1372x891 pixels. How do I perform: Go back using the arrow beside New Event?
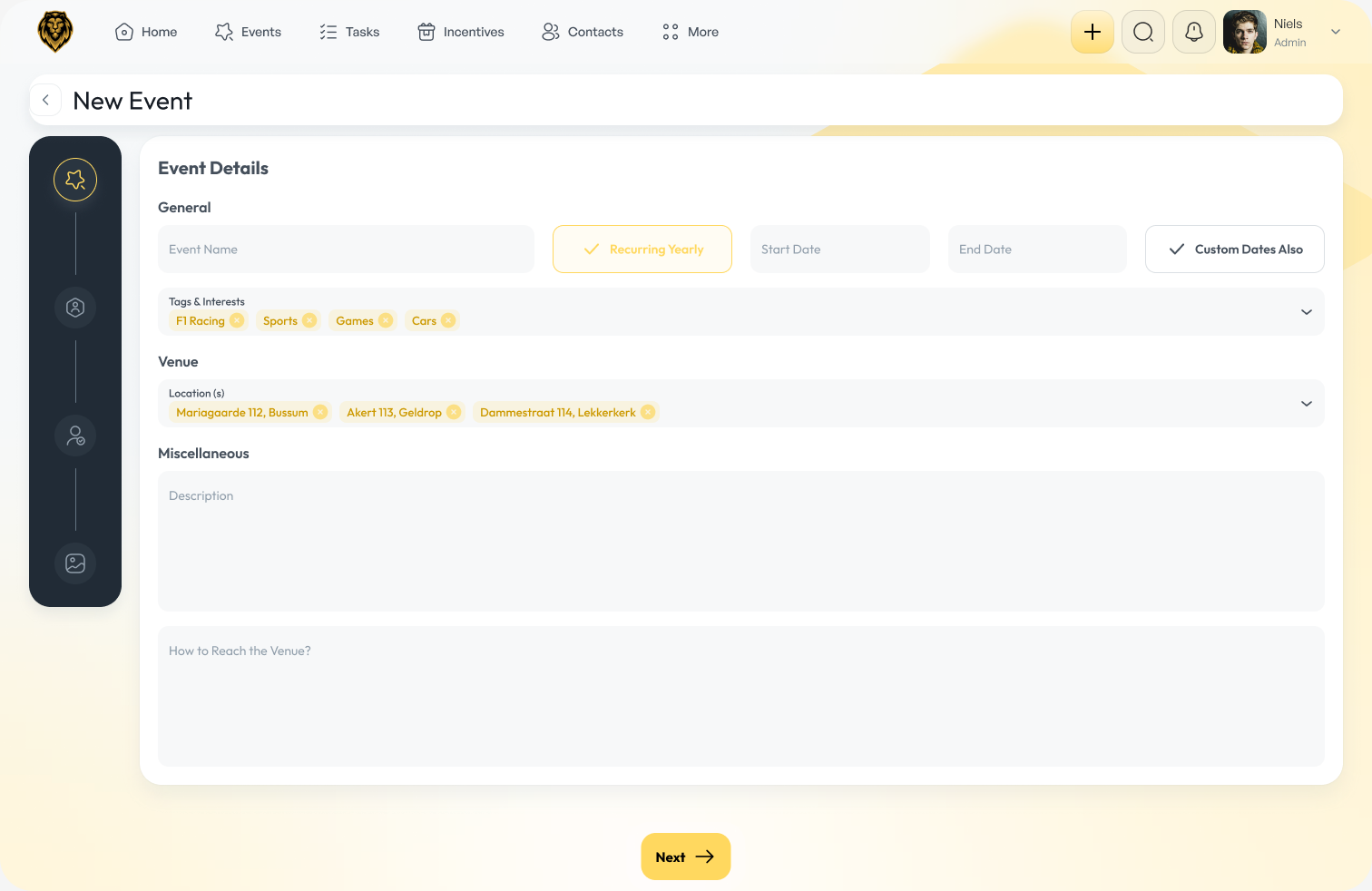45,100
